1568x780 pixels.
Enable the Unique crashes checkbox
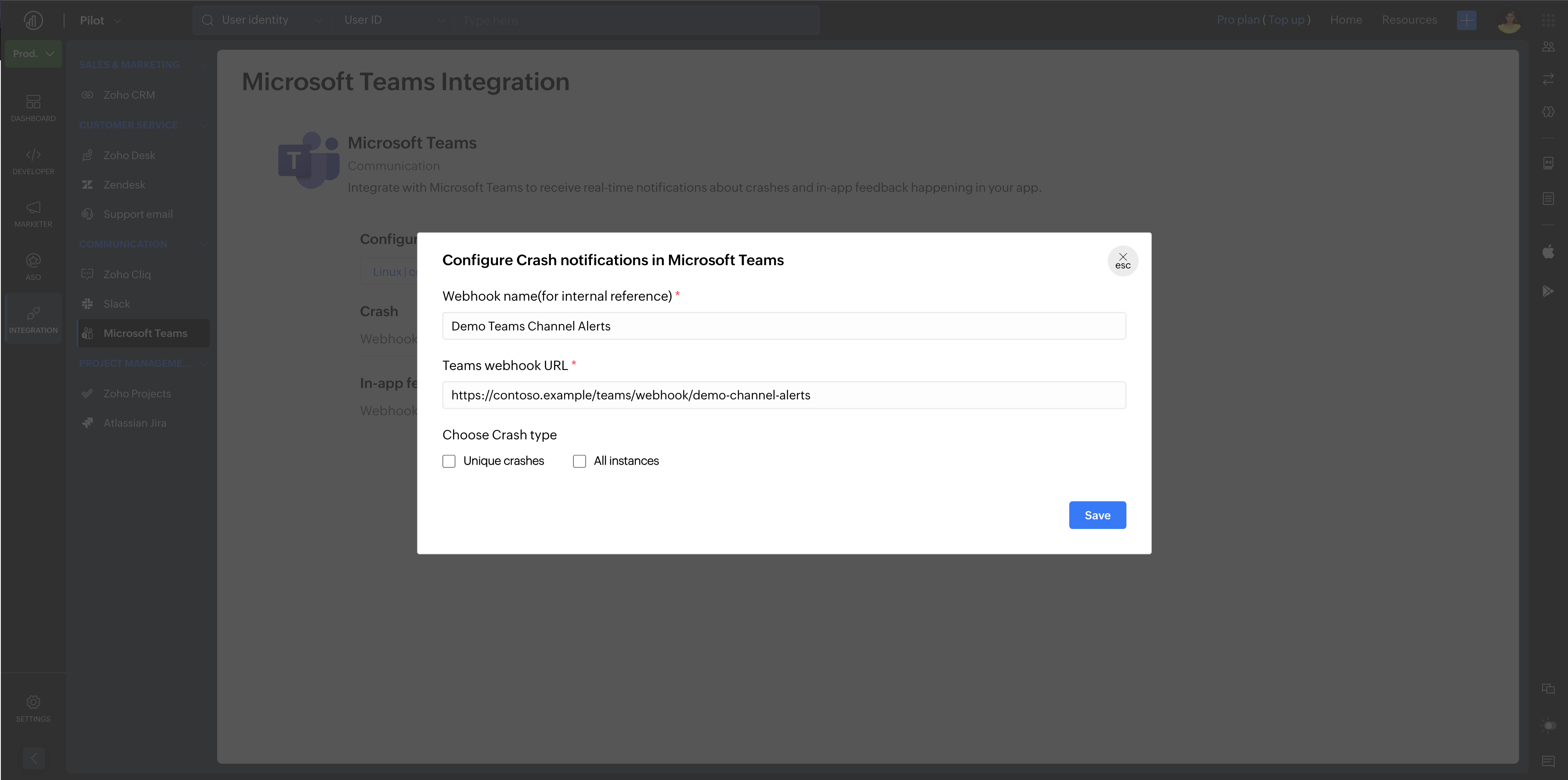(449, 461)
